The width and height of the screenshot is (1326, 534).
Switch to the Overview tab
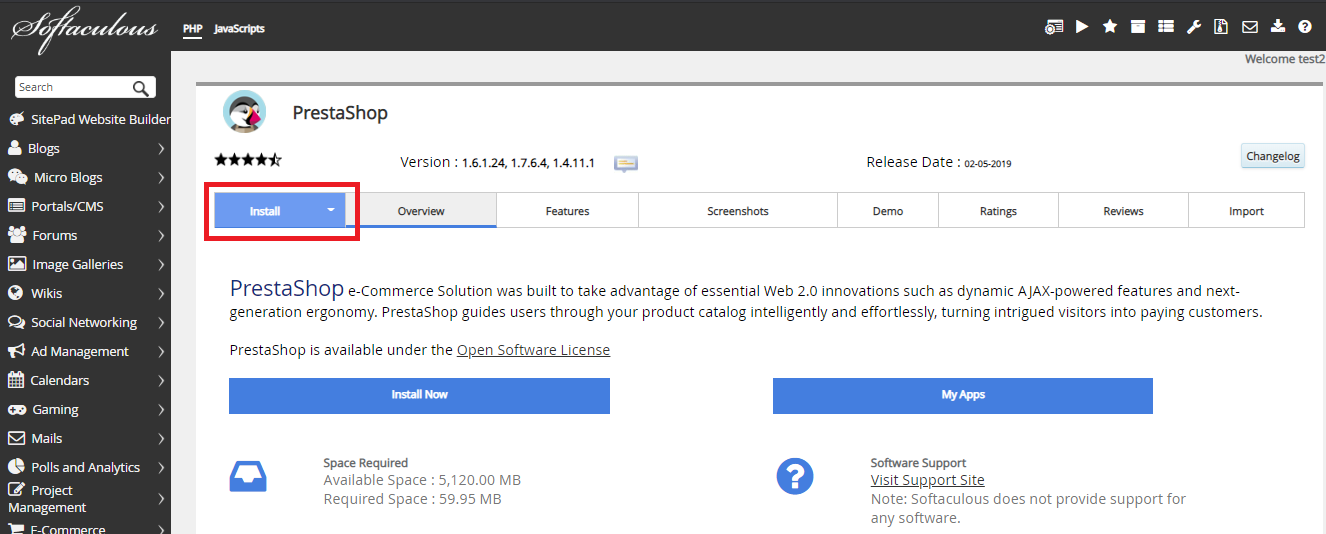click(x=421, y=211)
